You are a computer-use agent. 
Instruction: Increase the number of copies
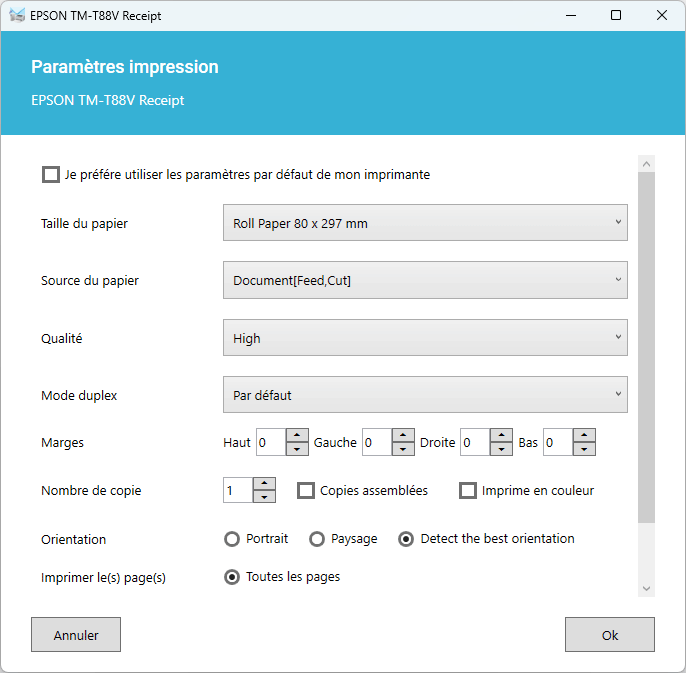(x=264, y=484)
